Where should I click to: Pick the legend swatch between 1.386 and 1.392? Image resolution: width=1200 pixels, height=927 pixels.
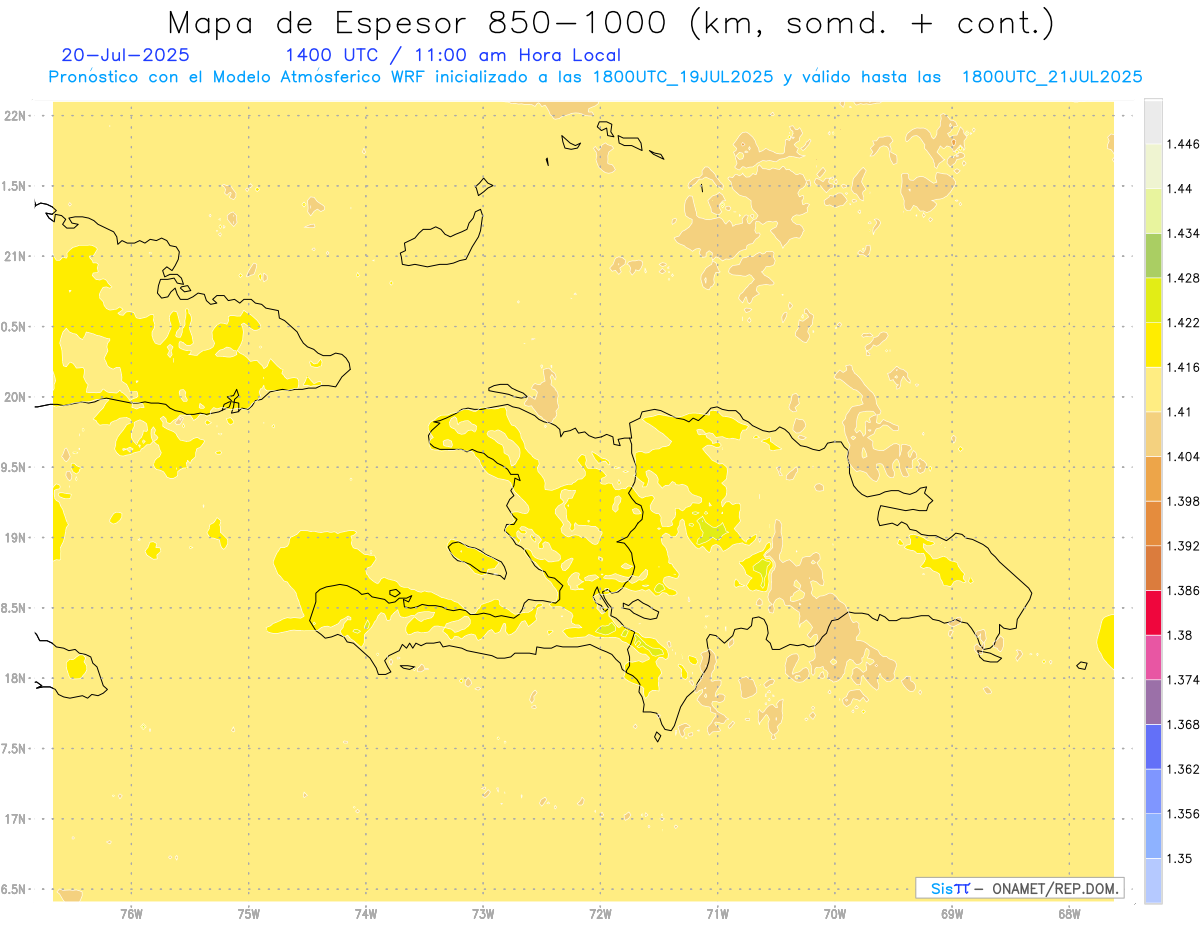1153,568
